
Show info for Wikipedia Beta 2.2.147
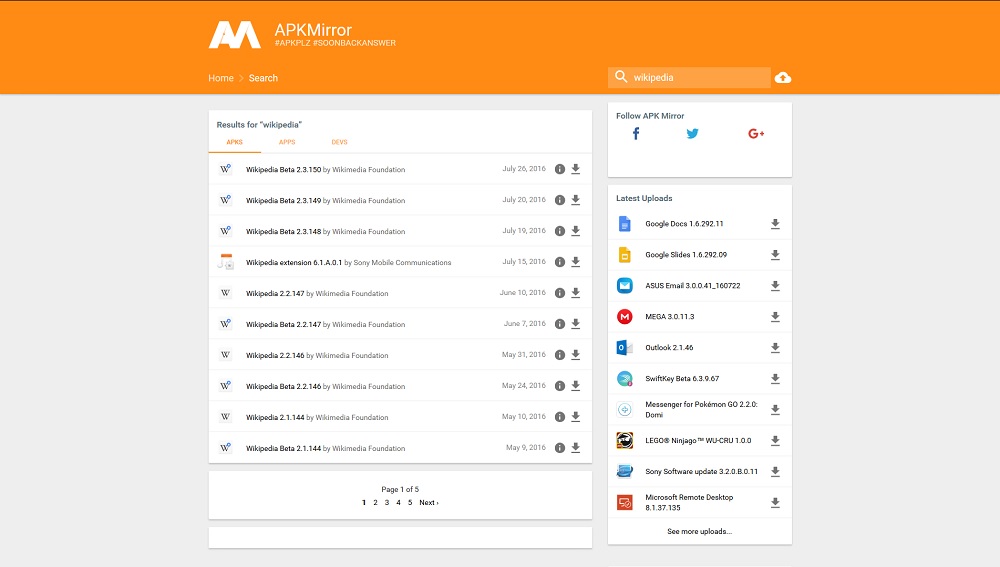[559, 324]
